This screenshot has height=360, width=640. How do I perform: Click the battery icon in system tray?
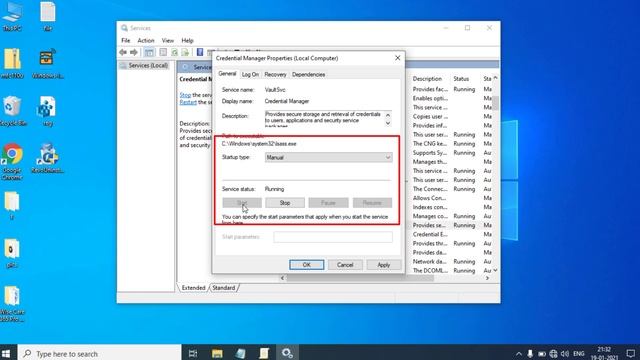click(542, 353)
